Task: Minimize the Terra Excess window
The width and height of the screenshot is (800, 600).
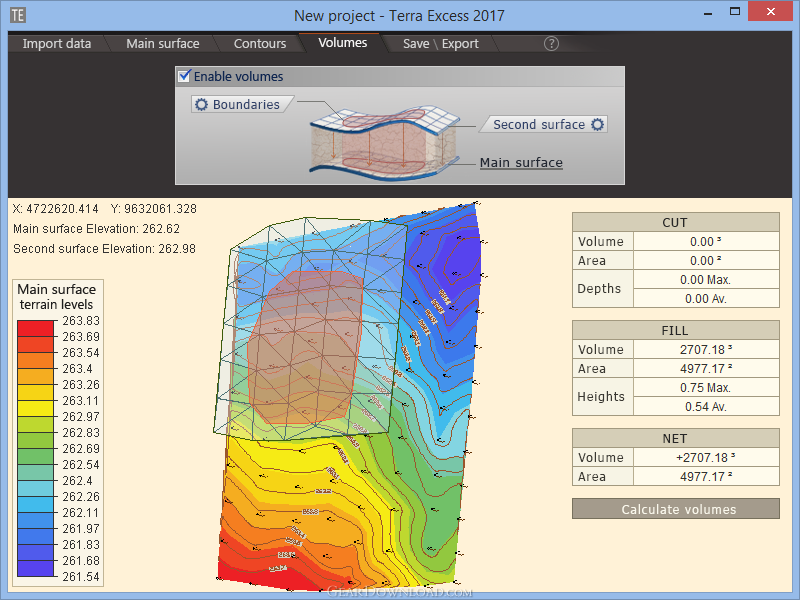Action: pyautogui.click(x=708, y=13)
